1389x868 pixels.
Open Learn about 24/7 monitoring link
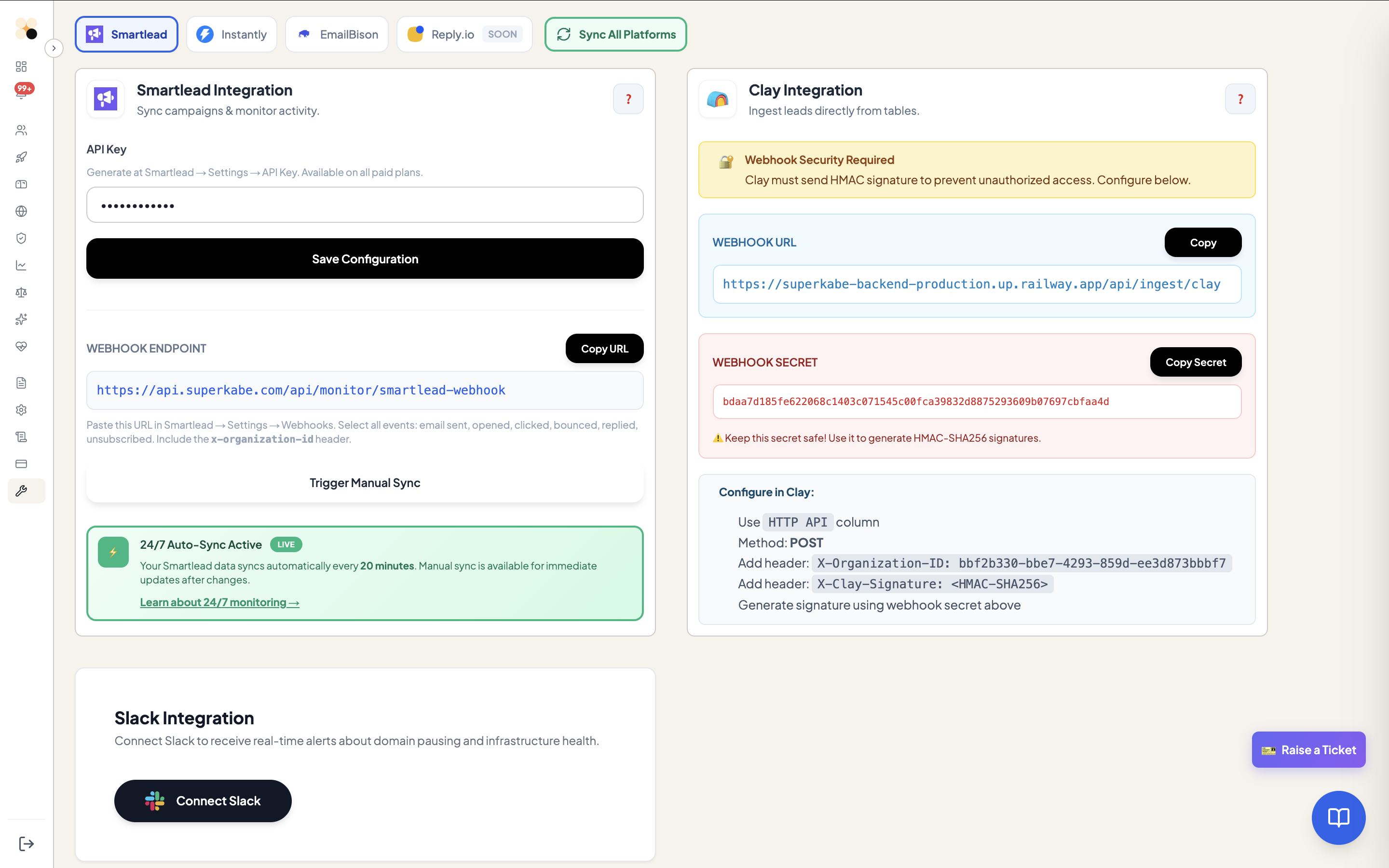[x=219, y=602]
